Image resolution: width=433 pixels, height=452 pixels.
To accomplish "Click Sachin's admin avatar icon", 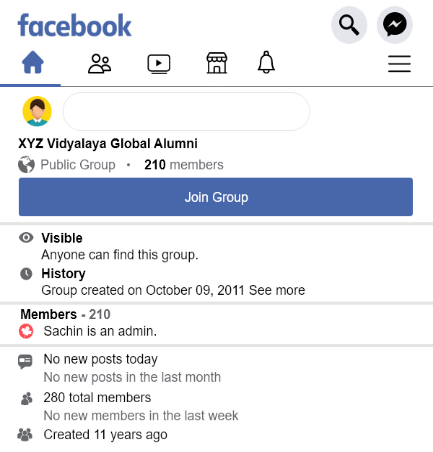I will [26, 331].
